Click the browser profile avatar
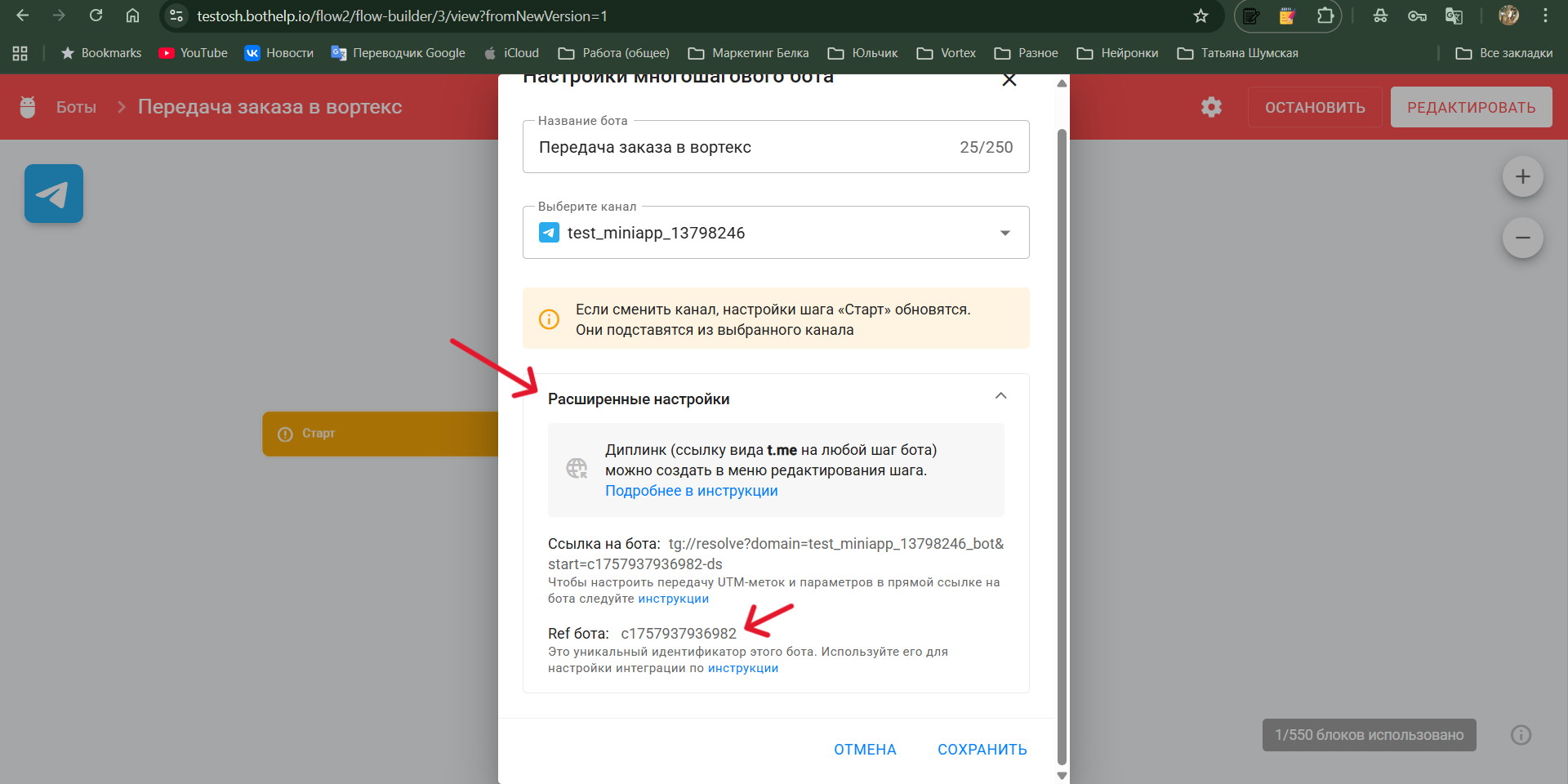1568x784 pixels. 1509,16
